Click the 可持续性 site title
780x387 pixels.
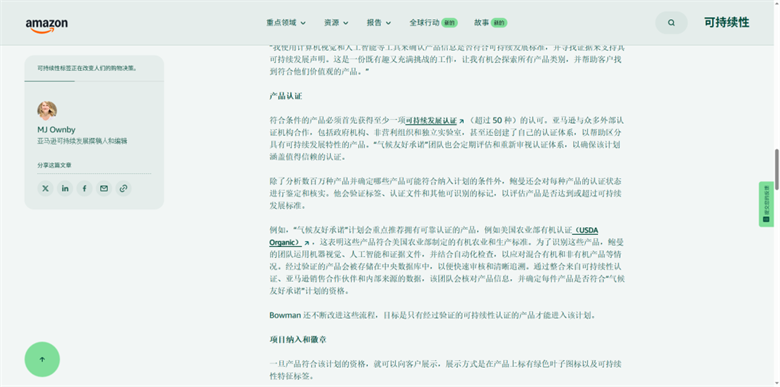point(726,22)
